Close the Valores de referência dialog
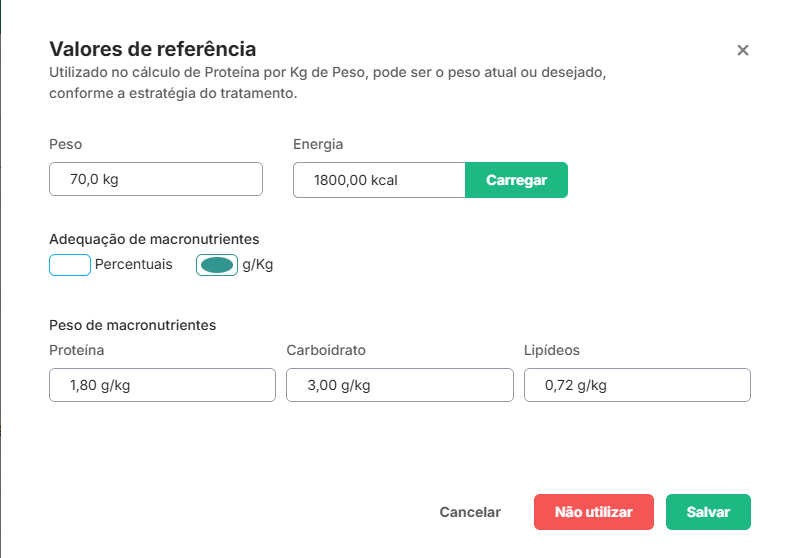This screenshot has width=796, height=558. (743, 50)
